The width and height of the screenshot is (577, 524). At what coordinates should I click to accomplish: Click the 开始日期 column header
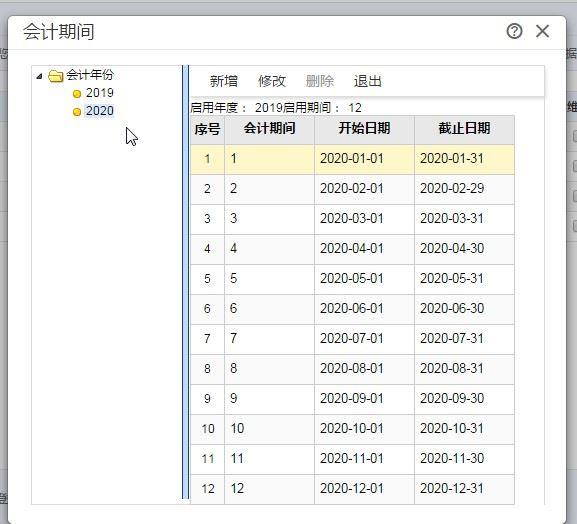[364, 130]
